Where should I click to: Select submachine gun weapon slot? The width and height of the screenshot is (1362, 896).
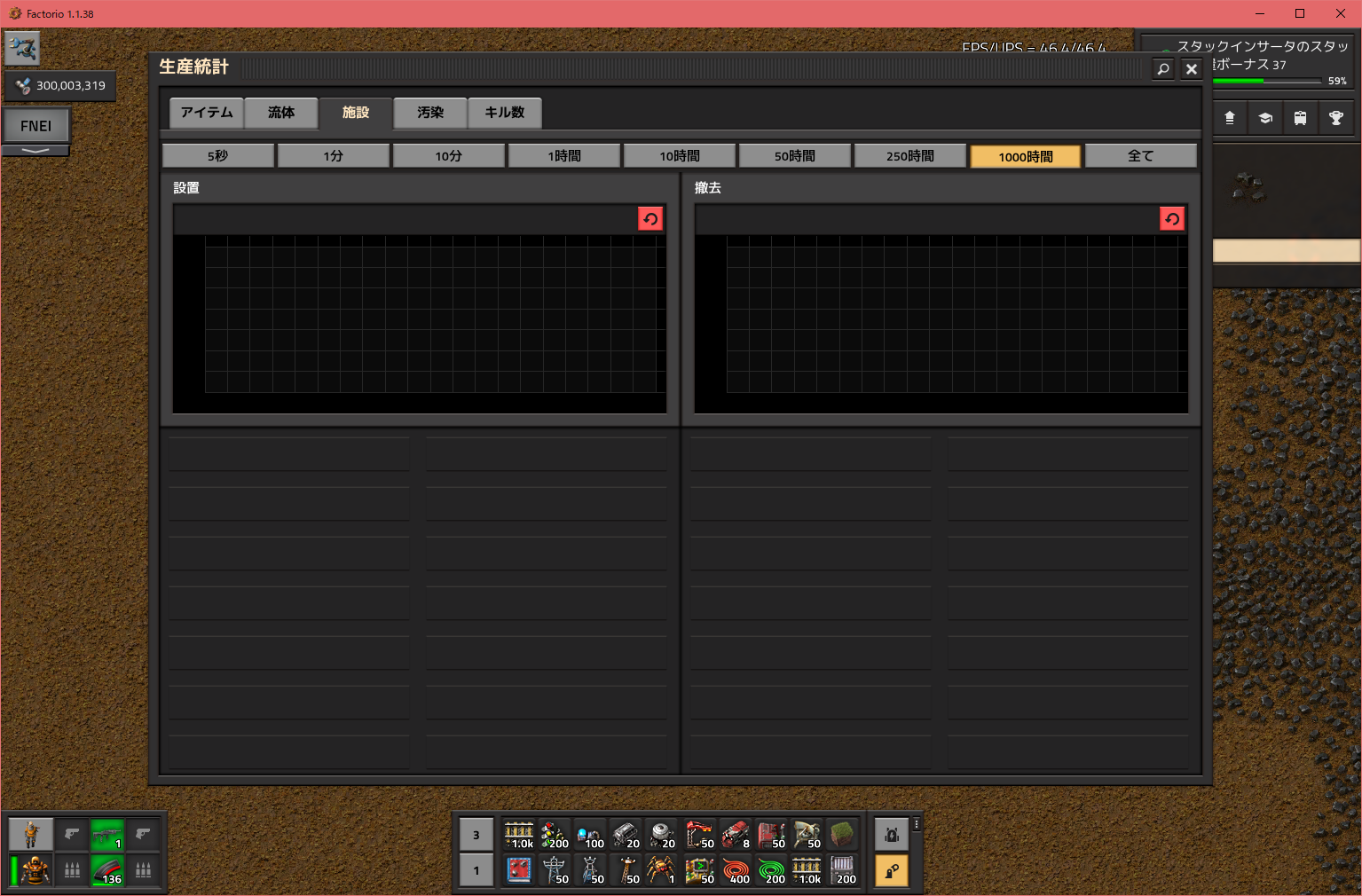(107, 835)
